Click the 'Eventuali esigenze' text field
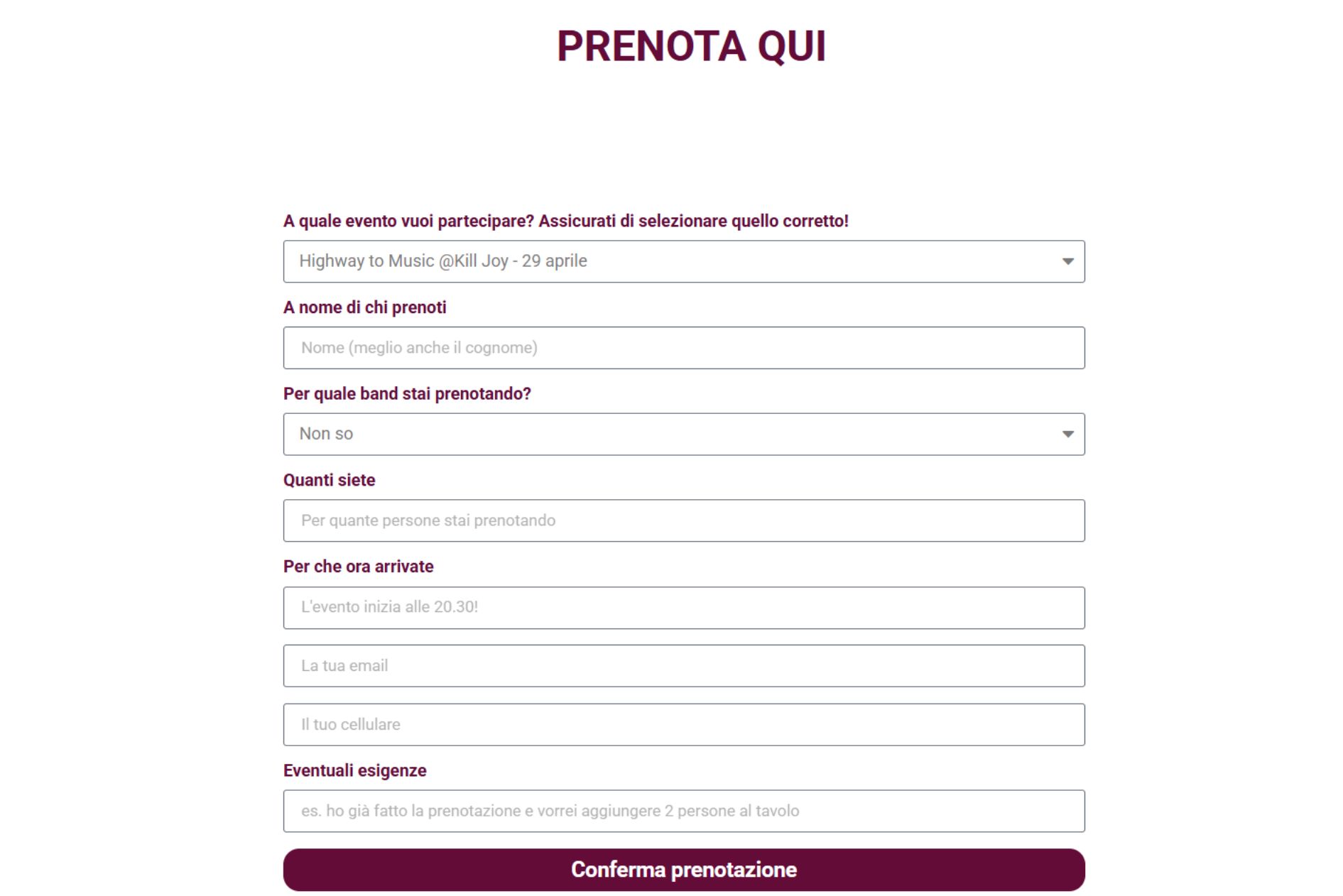The width and height of the screenshot is (1343, 896). tap(683, 811)
